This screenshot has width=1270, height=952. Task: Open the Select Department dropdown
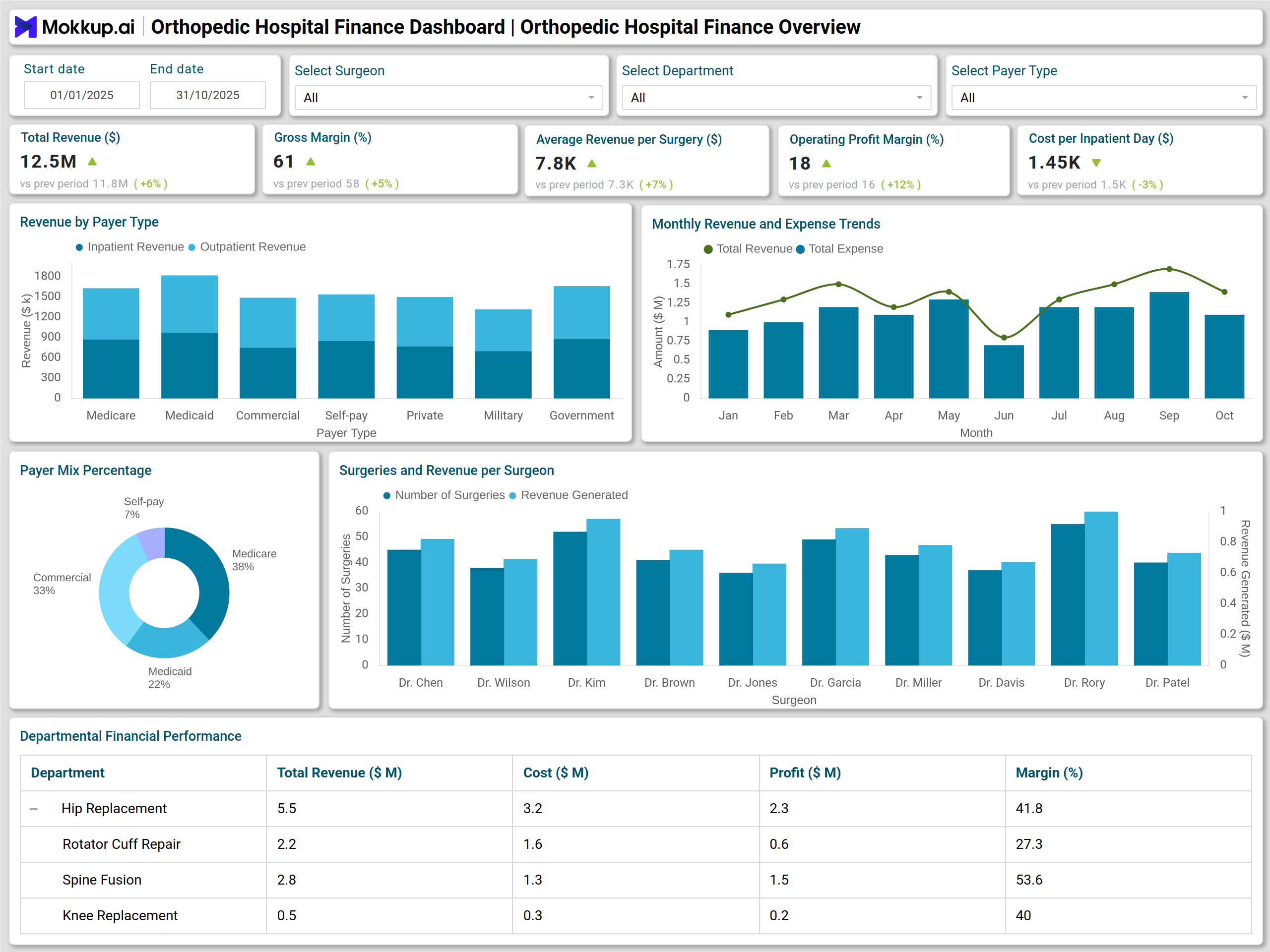[776, 98]
